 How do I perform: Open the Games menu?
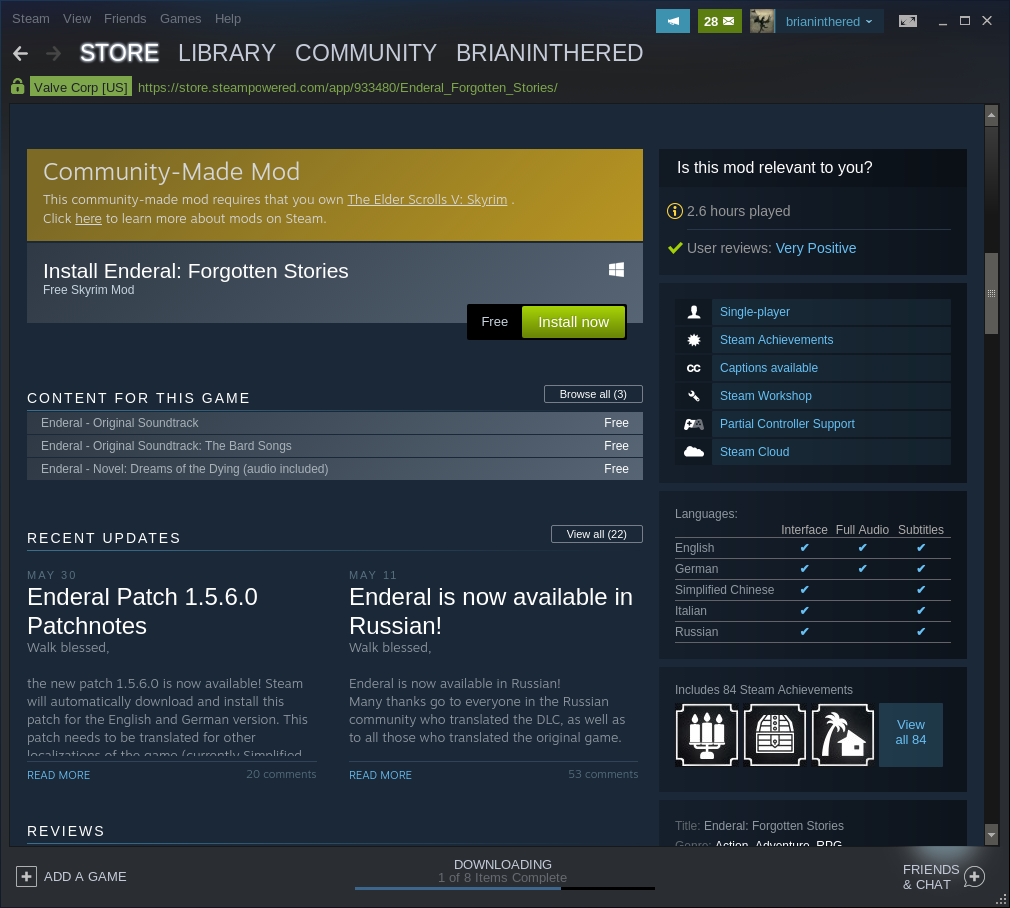180,19
